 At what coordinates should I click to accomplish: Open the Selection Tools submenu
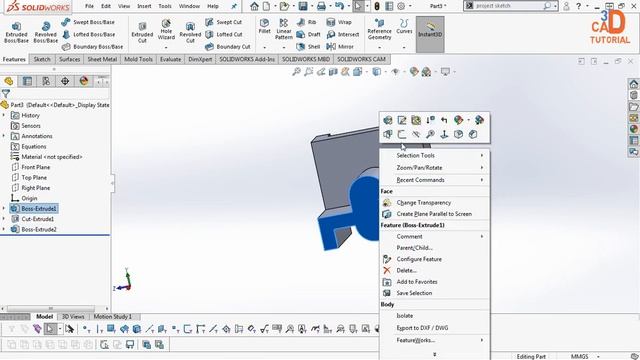point(434,156)
